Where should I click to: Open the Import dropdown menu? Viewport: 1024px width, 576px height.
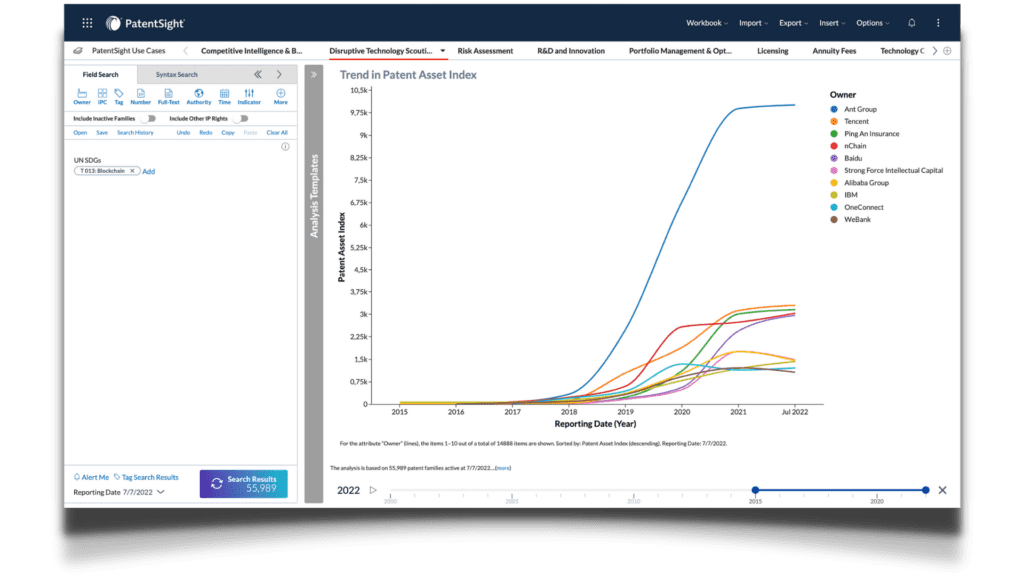pyautogui.click(x=754, y=23)
